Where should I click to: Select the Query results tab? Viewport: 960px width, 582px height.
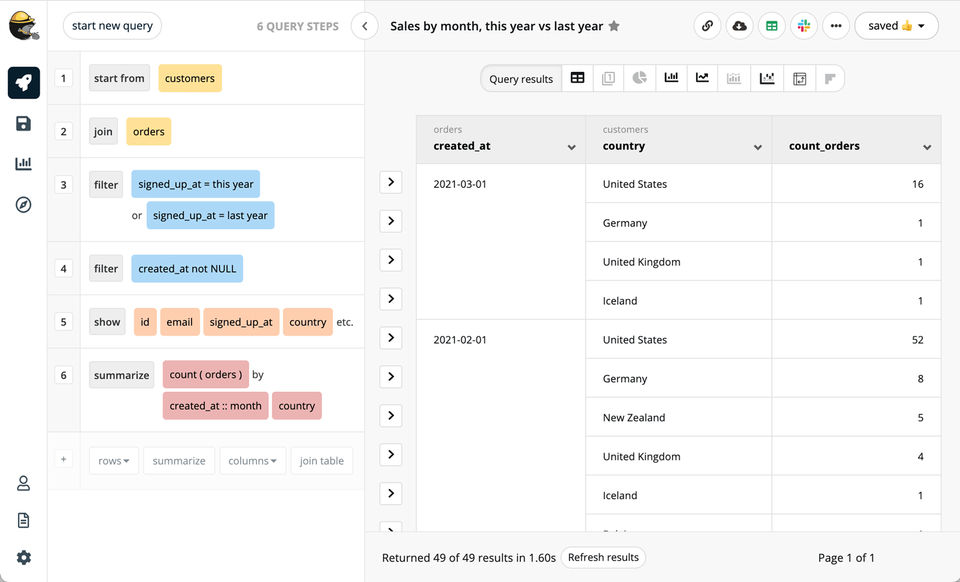pyautogui.click(x=521, y=79)
